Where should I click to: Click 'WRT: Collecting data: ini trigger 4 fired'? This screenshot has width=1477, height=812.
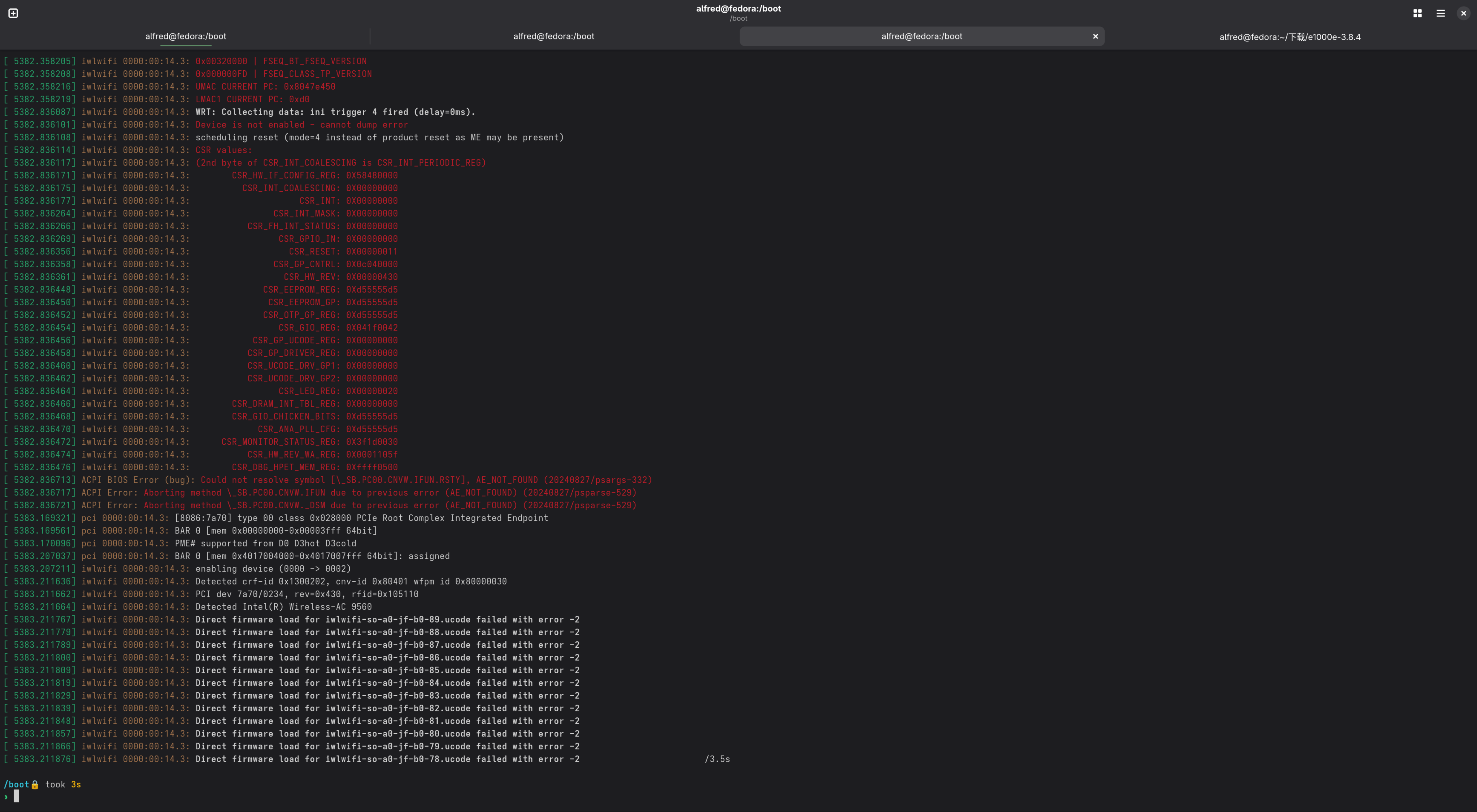coord(335,112)
